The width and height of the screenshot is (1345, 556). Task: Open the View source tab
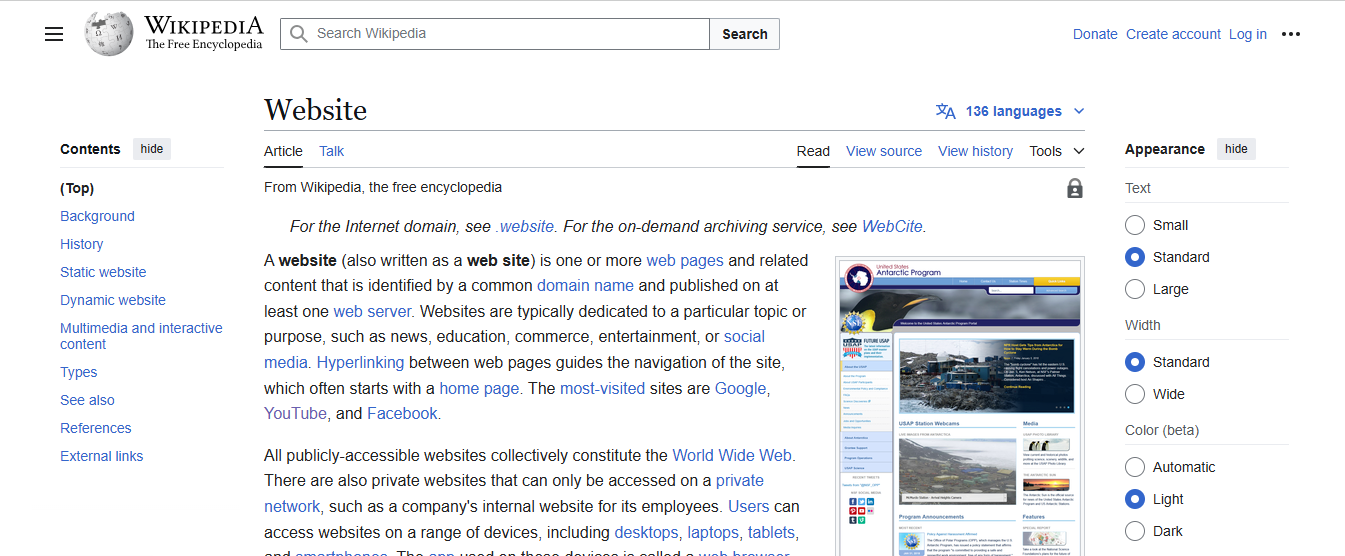(884, 151)
